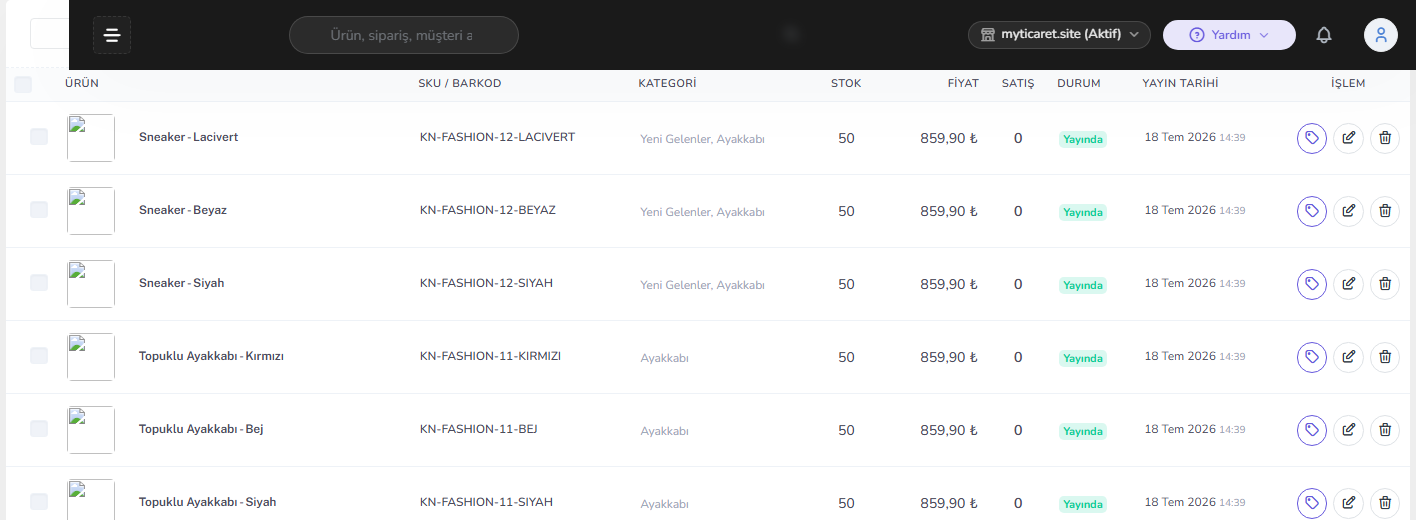The height and width of the screenshot is (520, 1416).
Task: Delete the Sneaker - Siyah product
Action: point(1384,284)
